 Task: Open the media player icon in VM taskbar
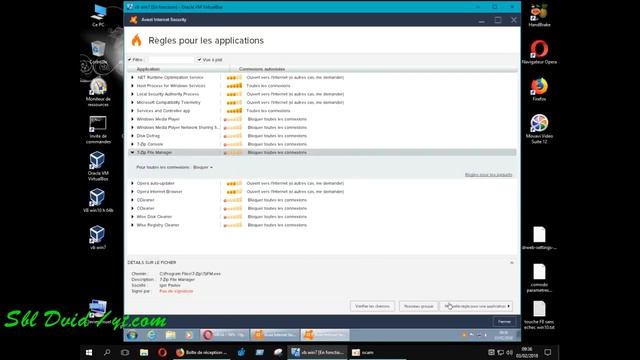tap(189, 335)
